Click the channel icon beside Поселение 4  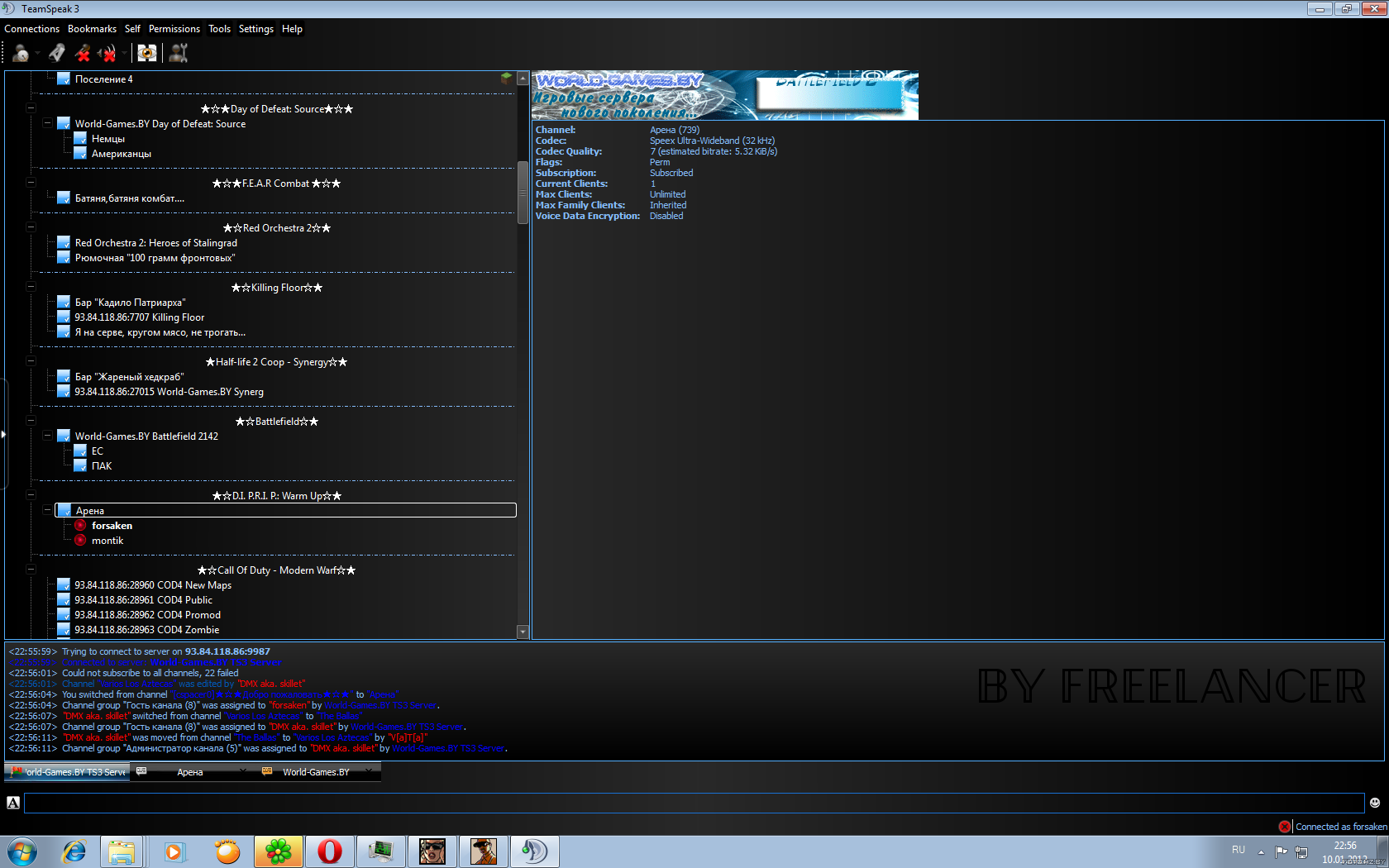click(64, 79)
